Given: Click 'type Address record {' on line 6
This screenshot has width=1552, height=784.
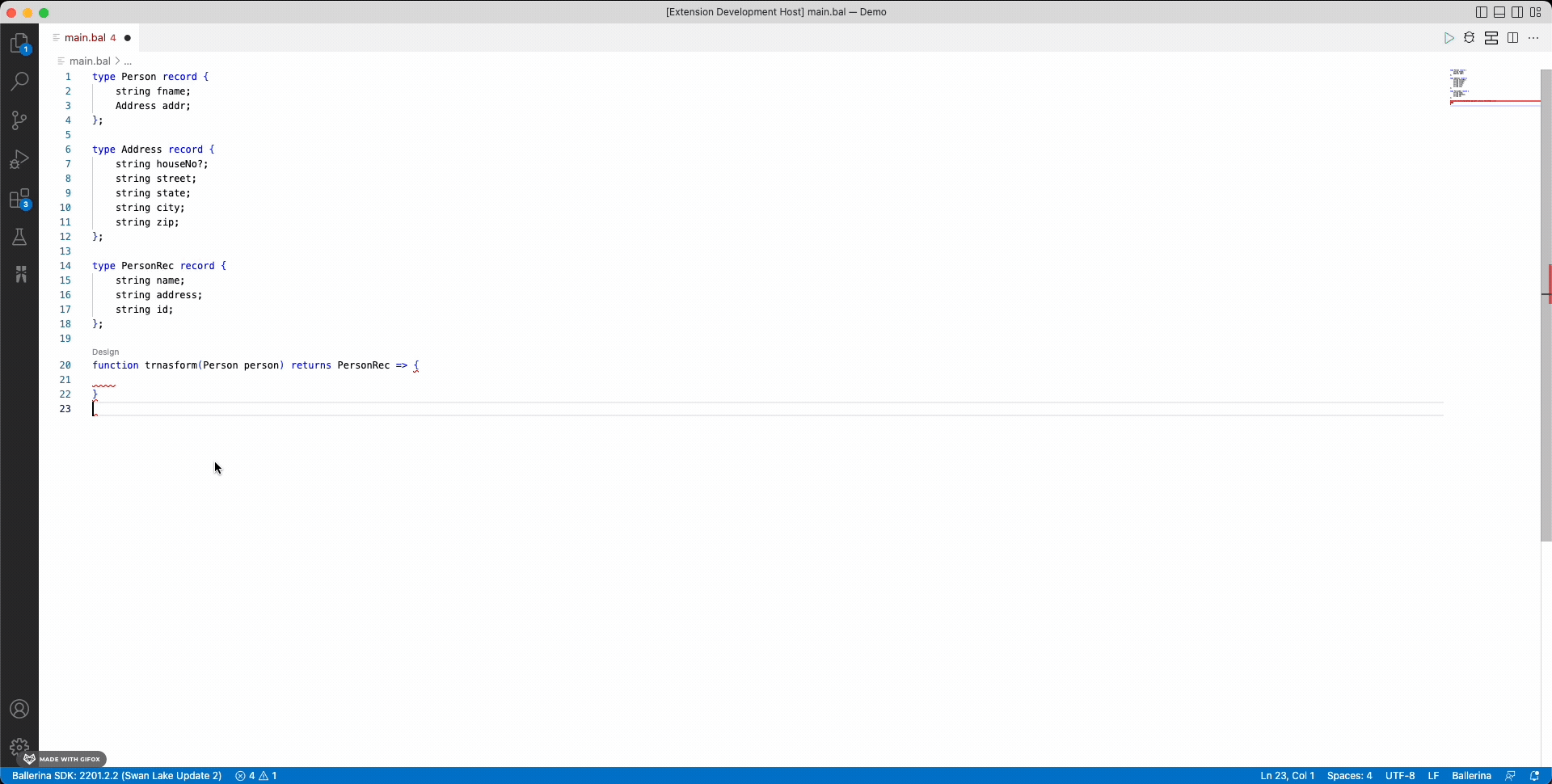Looking at the screenshot, I should coord(154,150).
